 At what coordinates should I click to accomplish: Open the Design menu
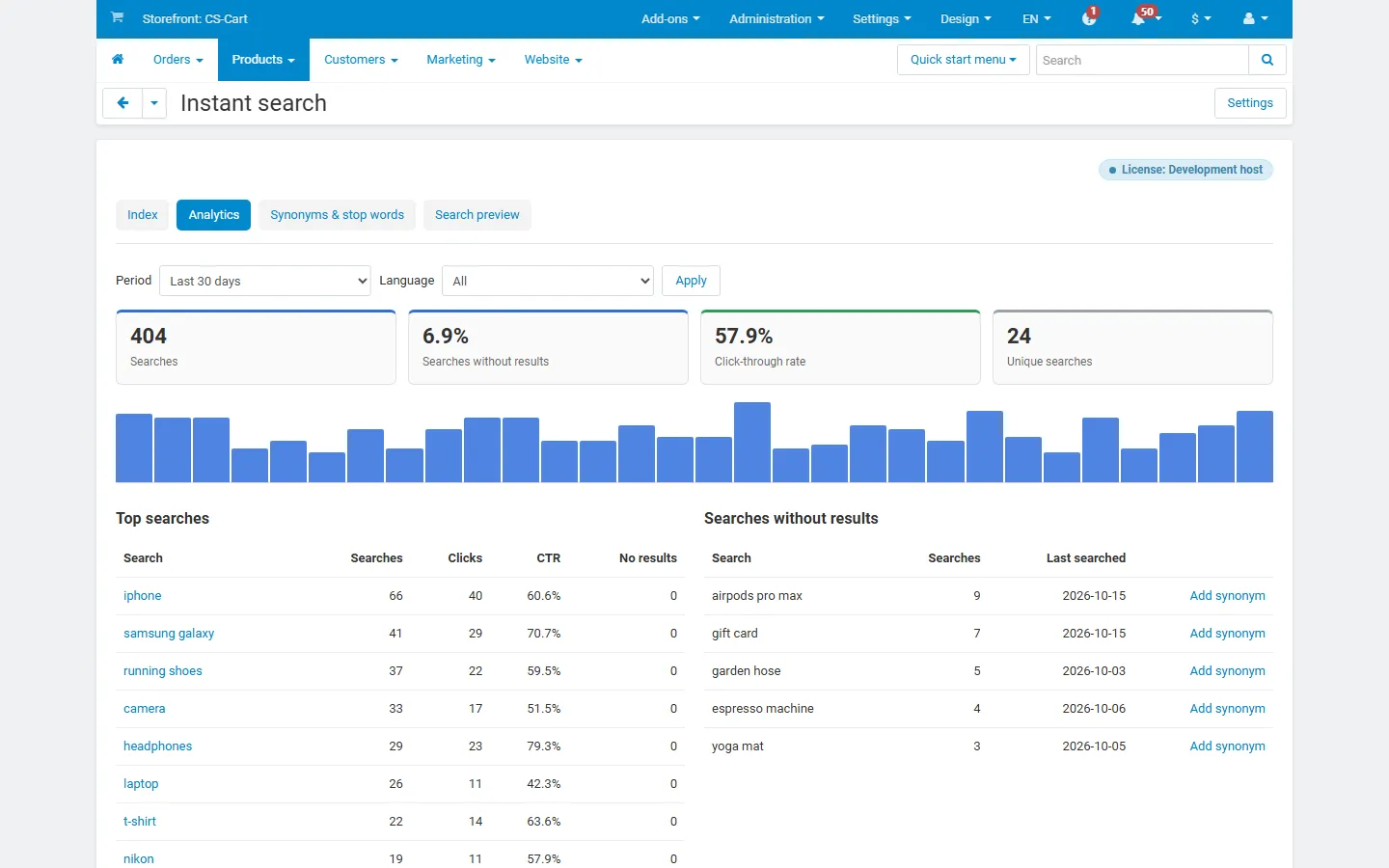point(966,18)
